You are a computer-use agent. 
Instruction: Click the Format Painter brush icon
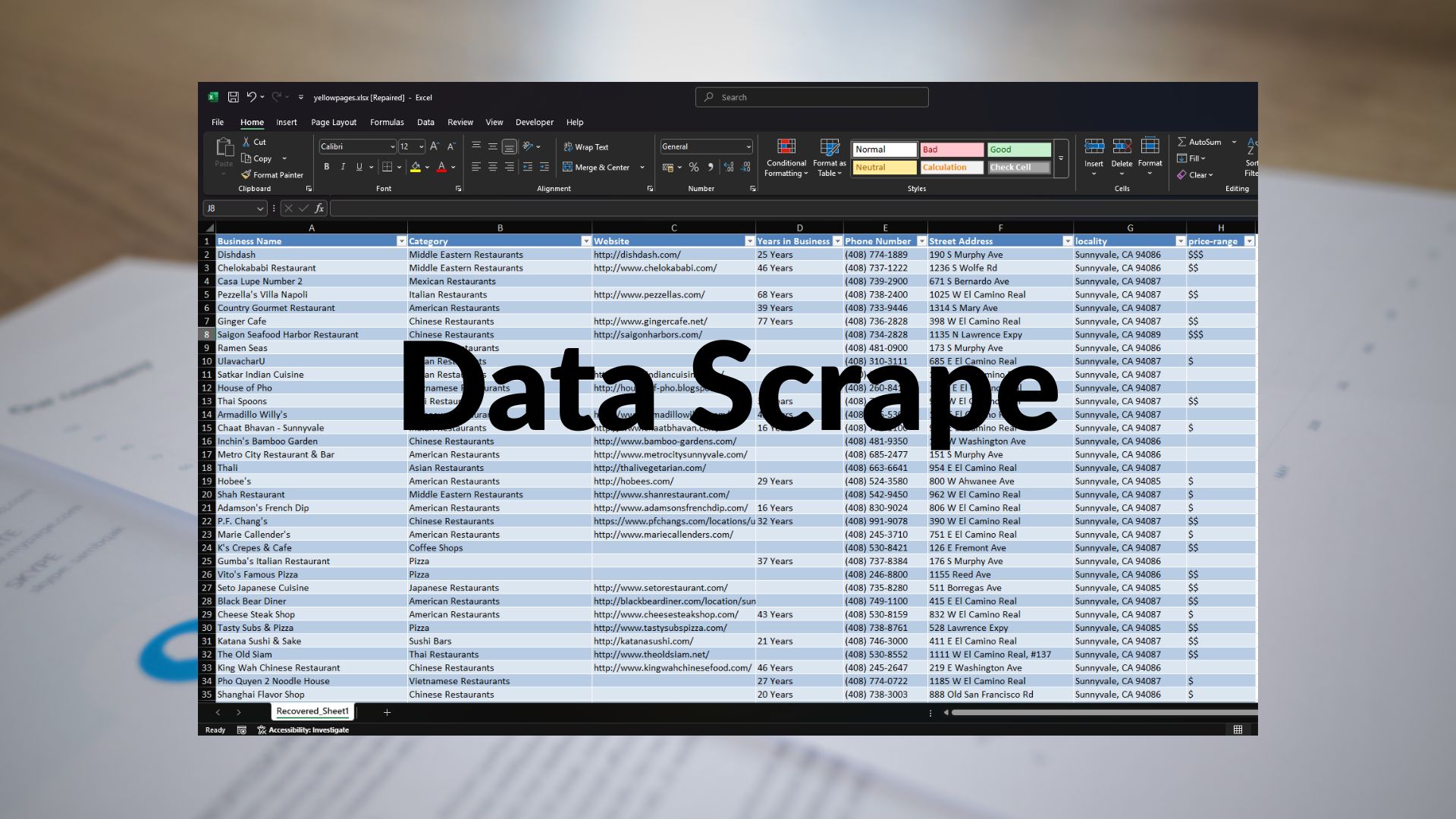click(246, 175)
